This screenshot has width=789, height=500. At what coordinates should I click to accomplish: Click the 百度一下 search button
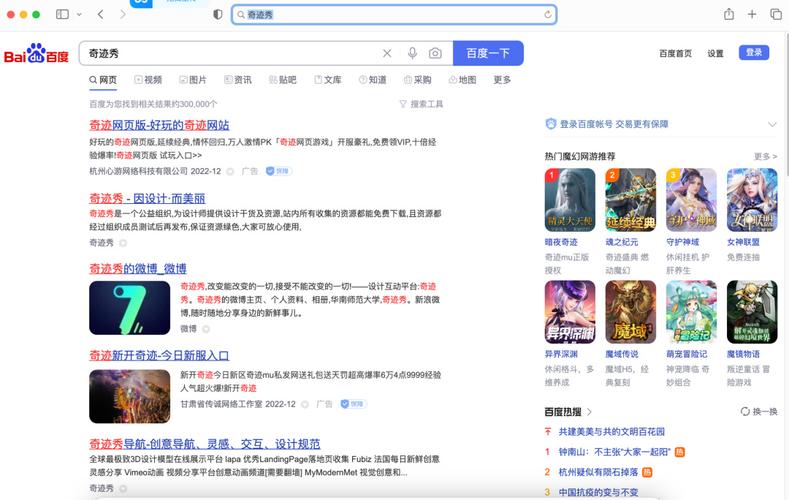point(488,53)
